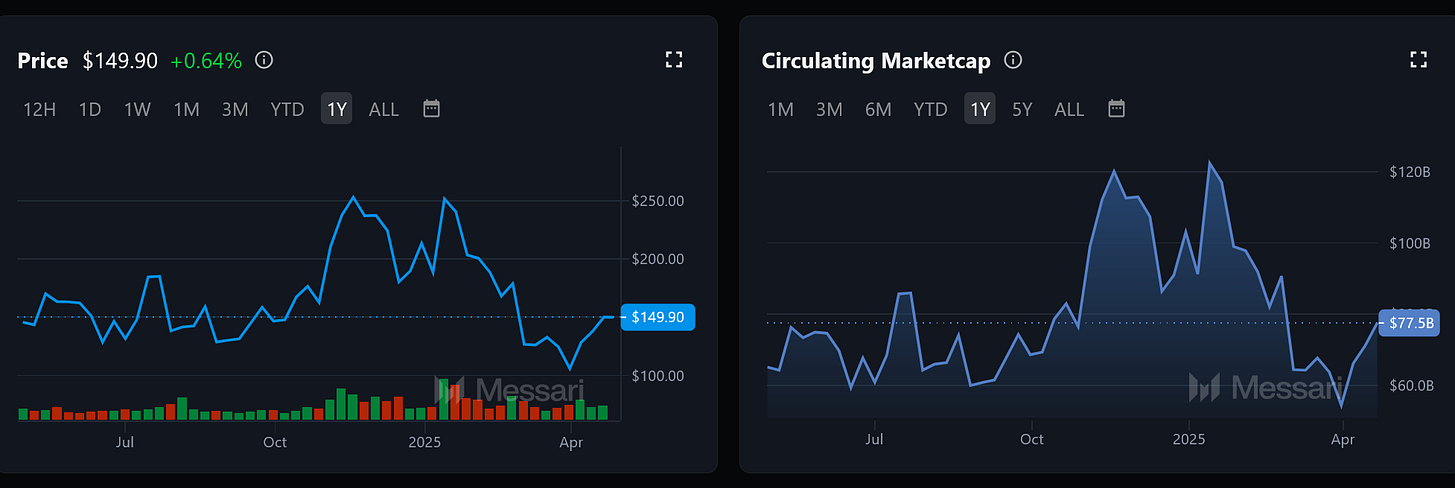Screen dimensions: 1455x488
Task: Click the $120B Marketcap axis label
Action: click(1410, 172)
